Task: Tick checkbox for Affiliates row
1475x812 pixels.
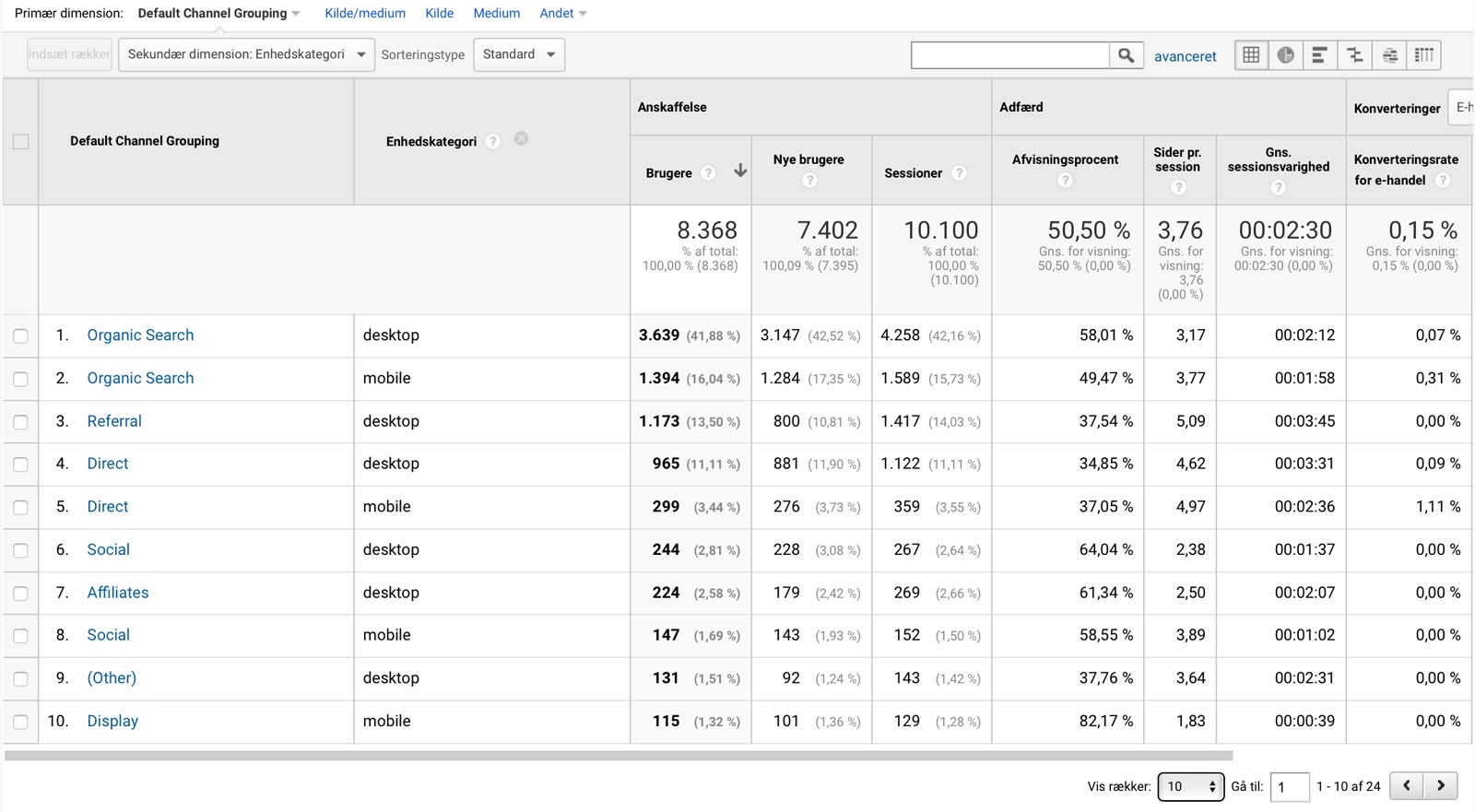Action: tap(20, 594)
